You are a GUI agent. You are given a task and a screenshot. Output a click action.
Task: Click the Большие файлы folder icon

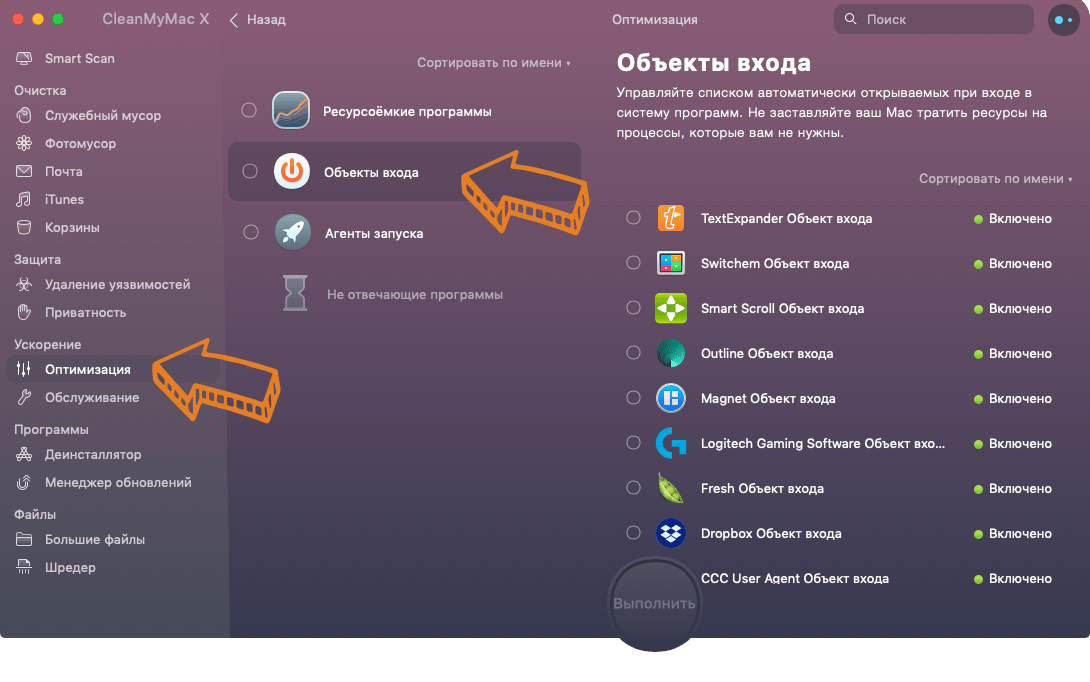24,539
